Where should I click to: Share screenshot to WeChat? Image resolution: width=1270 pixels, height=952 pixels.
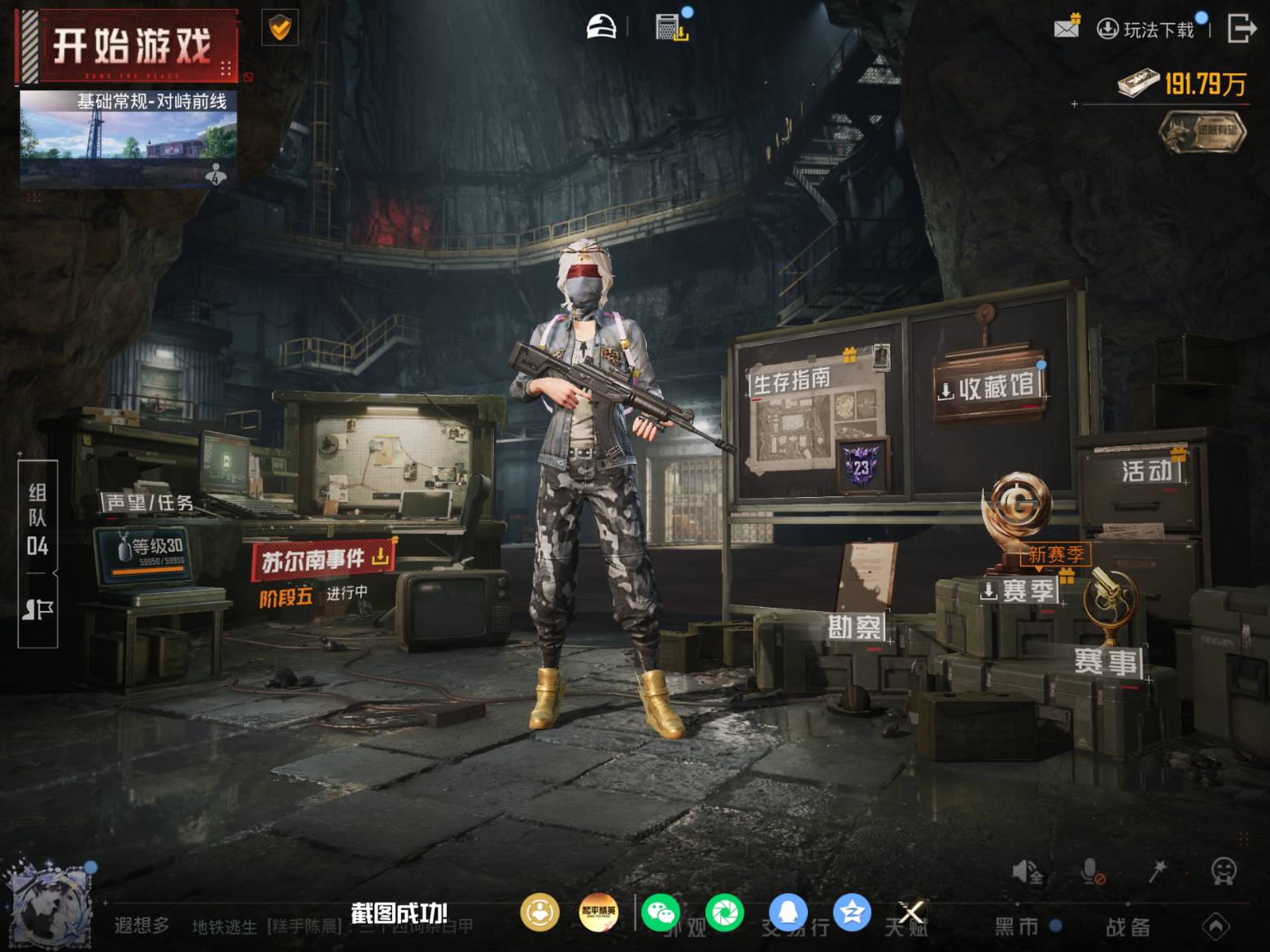click(661, 913)
